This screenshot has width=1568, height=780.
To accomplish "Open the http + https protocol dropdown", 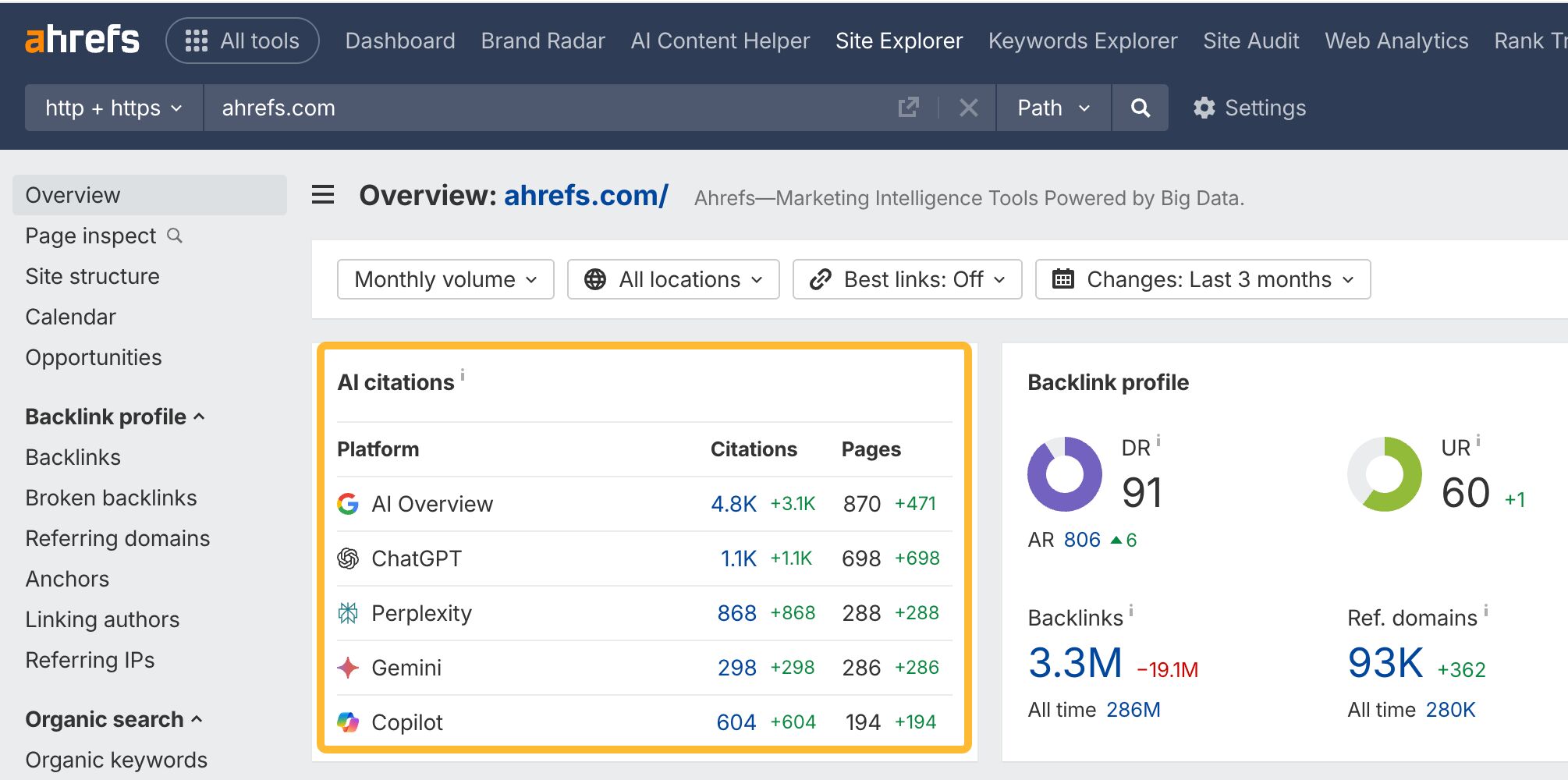I will (112, 108).
